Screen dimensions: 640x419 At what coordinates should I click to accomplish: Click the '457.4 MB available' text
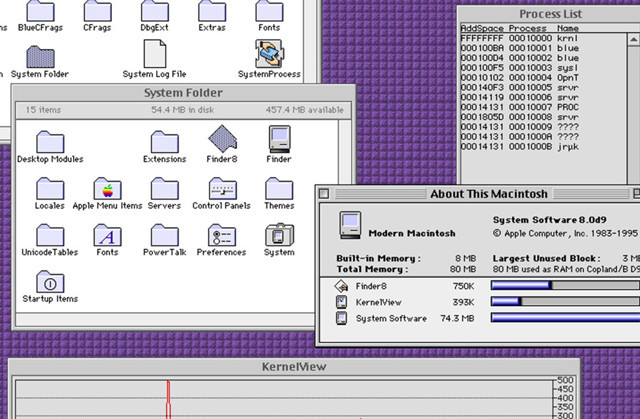tap(304, 110)
